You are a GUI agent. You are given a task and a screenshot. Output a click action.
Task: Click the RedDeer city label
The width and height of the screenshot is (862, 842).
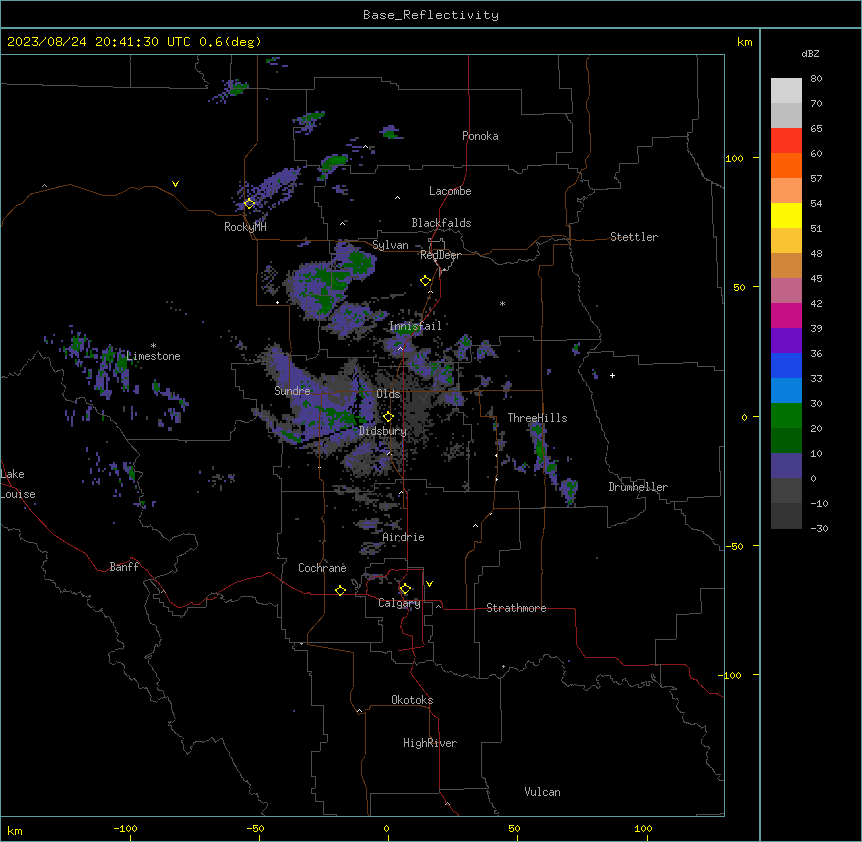tap(440, 255)
